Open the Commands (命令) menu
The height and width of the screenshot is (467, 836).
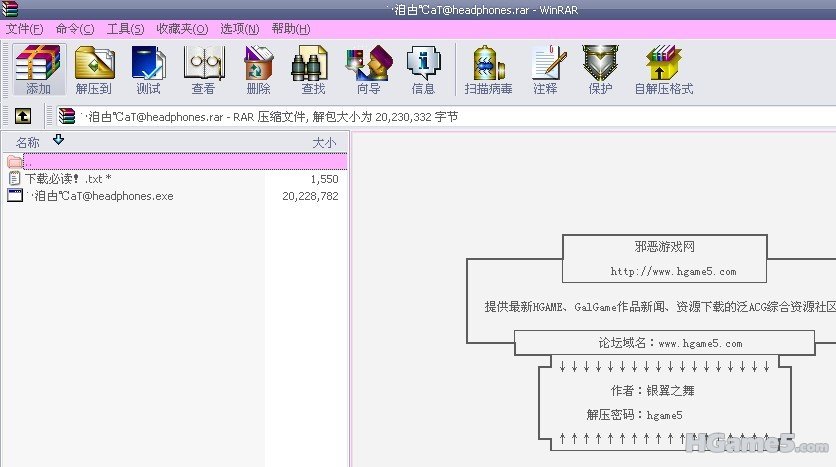[x=75, y=29]
